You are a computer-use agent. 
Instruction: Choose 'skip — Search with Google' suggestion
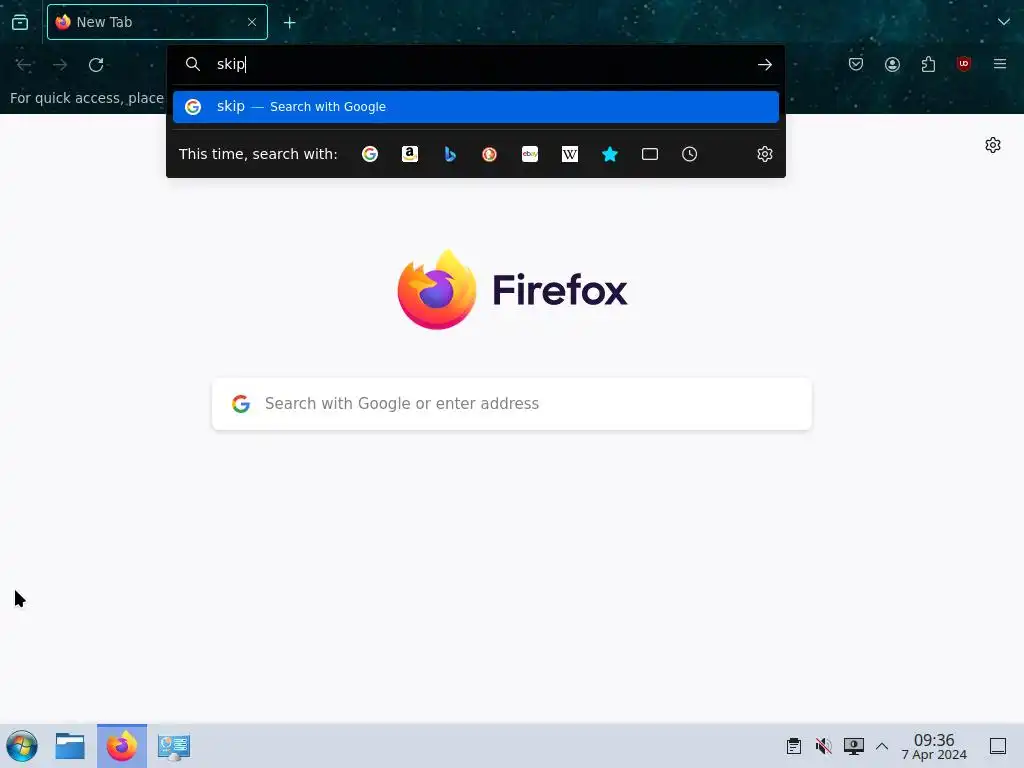tap(476, 106)
